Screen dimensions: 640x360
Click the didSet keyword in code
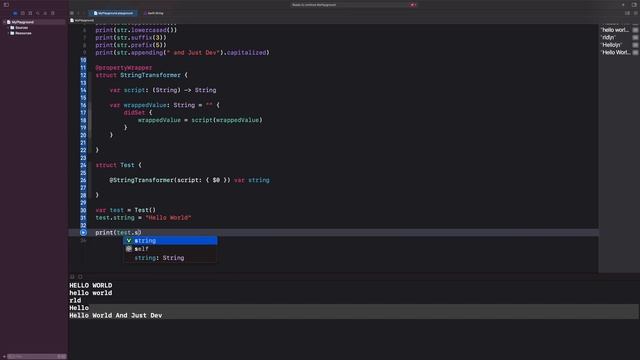[x=134, y=113]
